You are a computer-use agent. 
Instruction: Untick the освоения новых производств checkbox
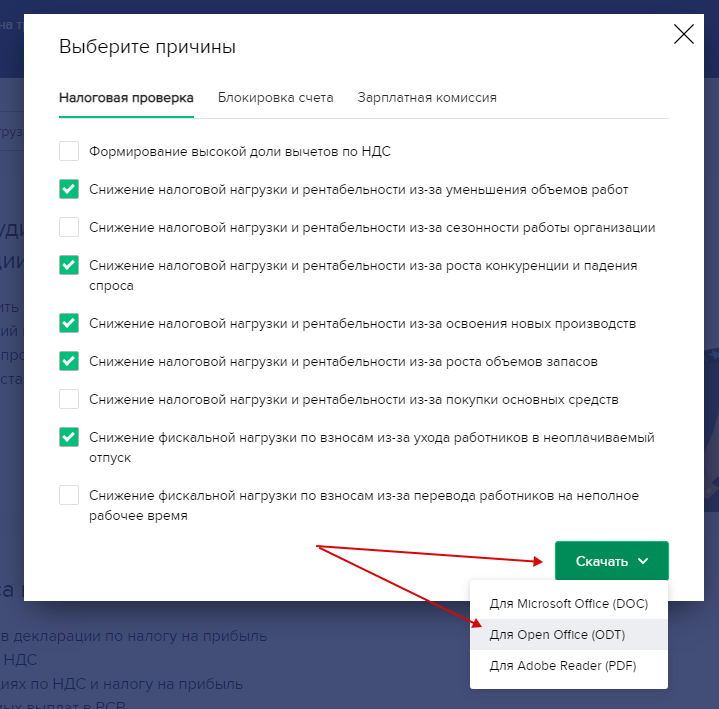click(x=69, y=323)
